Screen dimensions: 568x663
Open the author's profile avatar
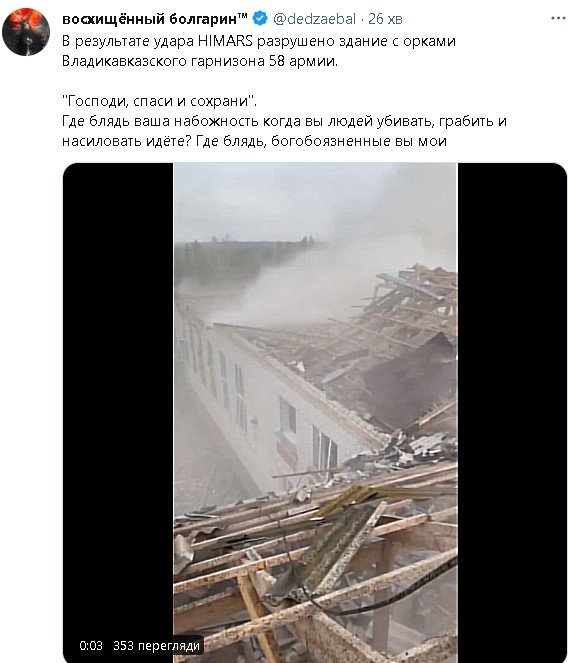(x=26, y=32)
